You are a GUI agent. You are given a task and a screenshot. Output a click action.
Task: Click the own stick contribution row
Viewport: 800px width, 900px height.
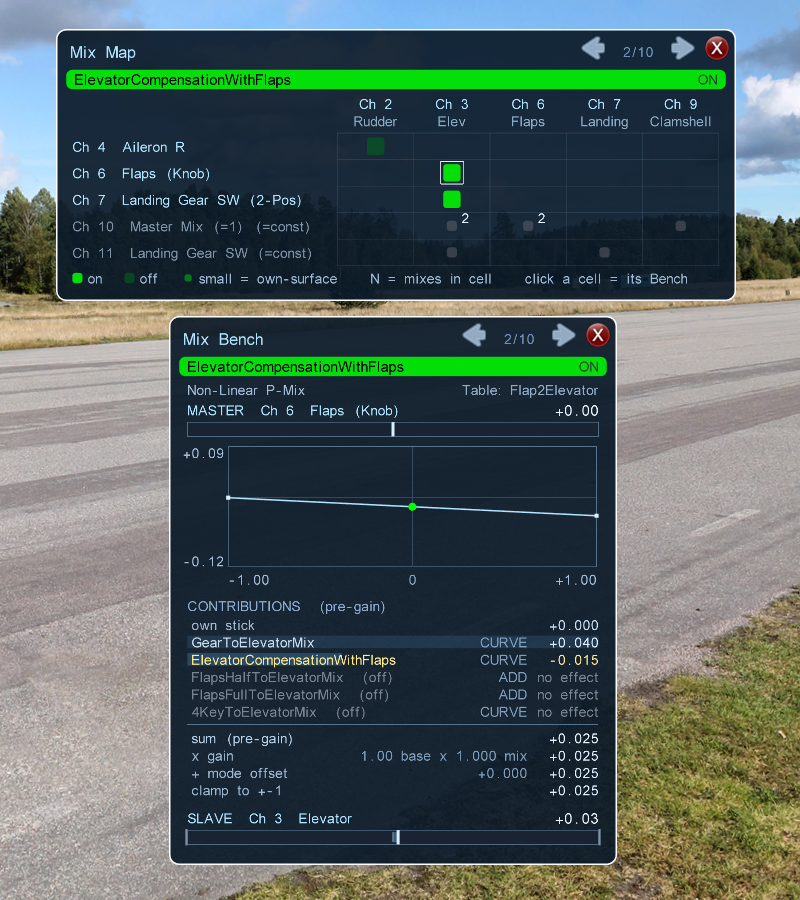(x=393, y=626)
